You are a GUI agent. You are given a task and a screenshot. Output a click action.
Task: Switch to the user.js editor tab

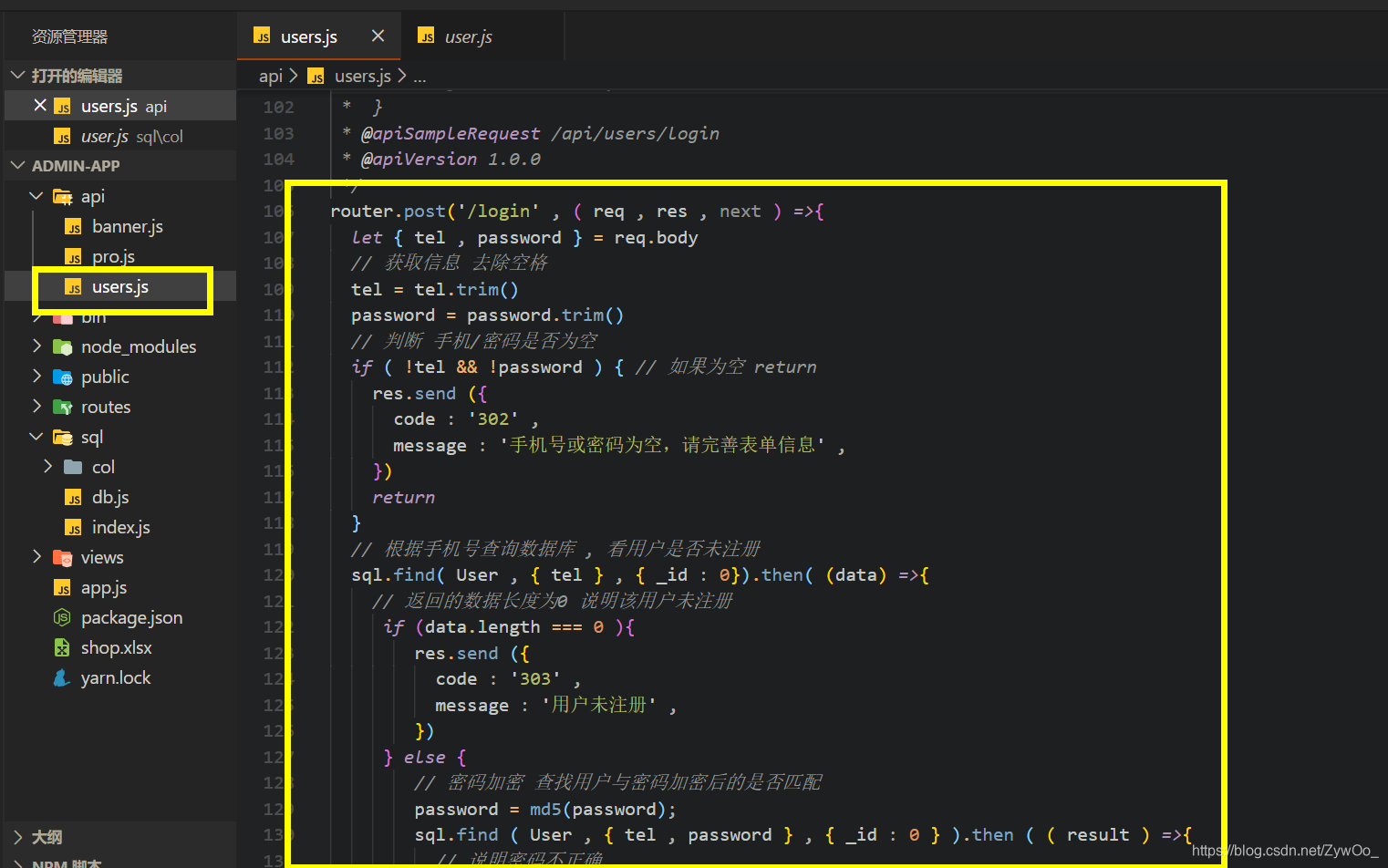(x=468, y=36)
